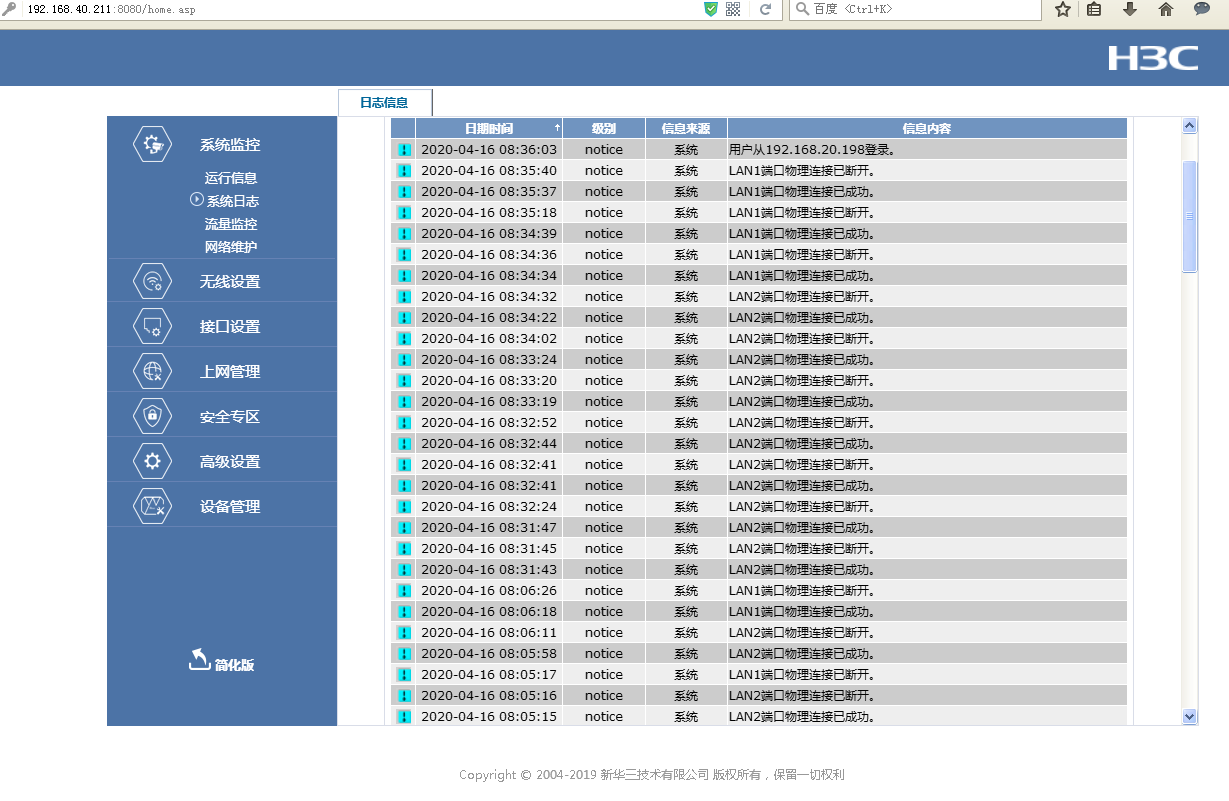The width and height of the screenshot is (1229, 801).
Task: Open the 接口设置 interface icon
Action: [152, 326]
